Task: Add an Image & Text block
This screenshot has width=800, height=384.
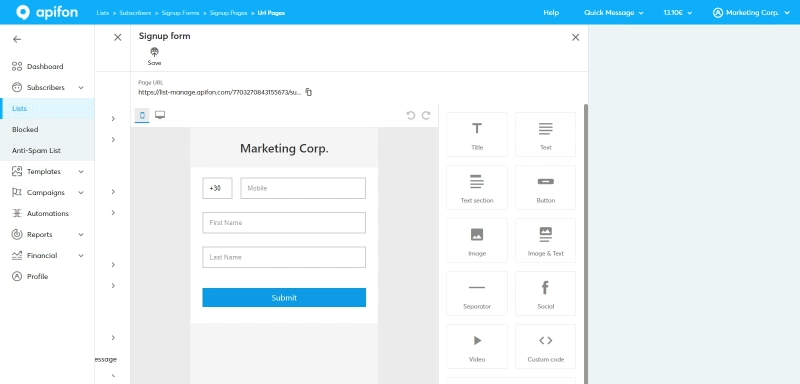Action: [x=545, y=241]
